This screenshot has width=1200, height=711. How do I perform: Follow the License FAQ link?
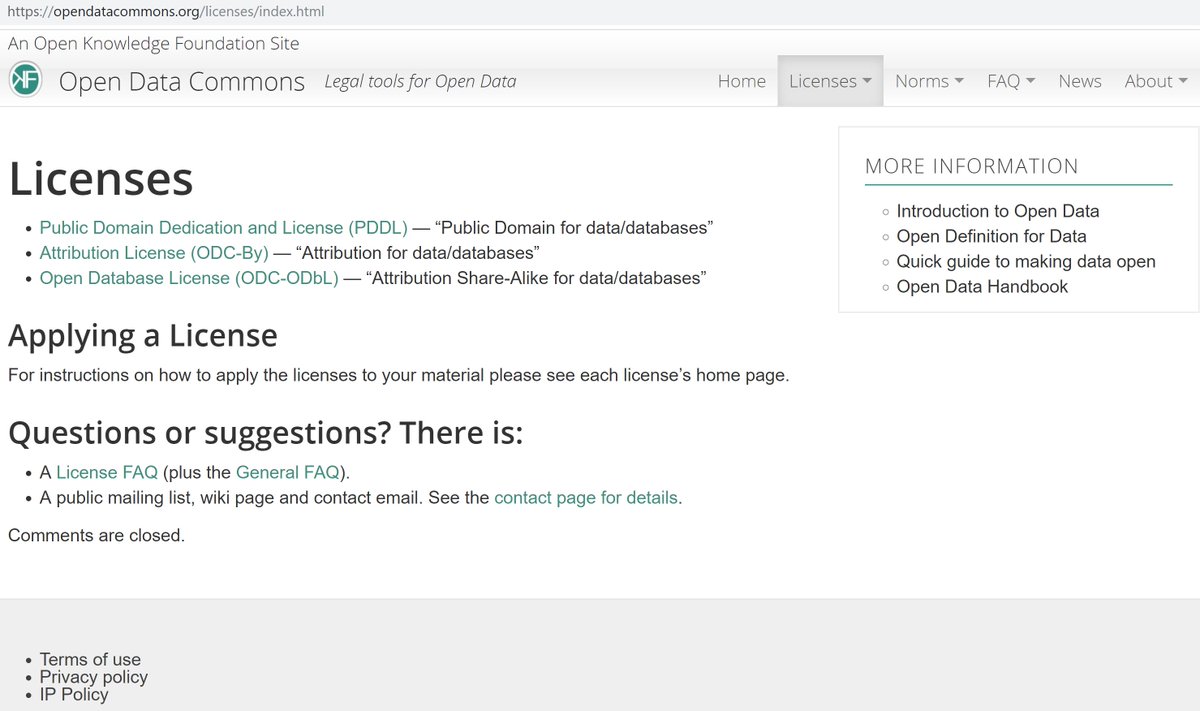[107, 472]
